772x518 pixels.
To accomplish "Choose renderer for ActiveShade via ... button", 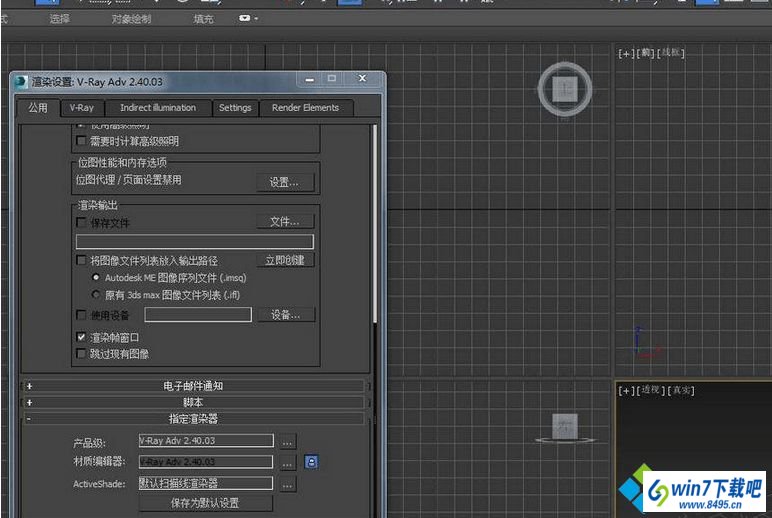I will click(x=288, y=485).
